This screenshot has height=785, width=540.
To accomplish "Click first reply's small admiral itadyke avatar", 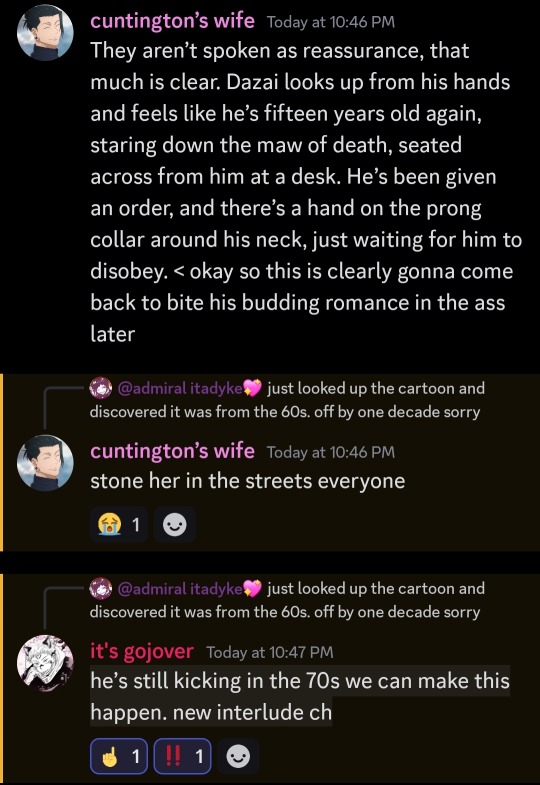I will pyautogui.click(x=101, y=388).
